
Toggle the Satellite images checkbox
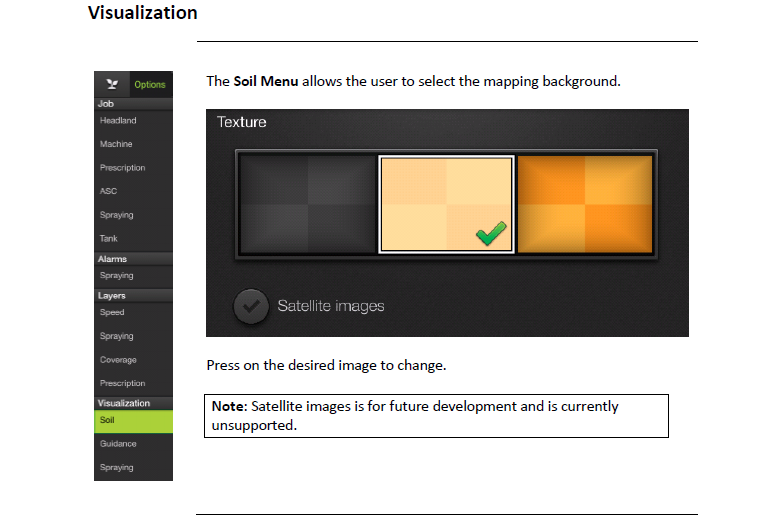pos(251,306)
